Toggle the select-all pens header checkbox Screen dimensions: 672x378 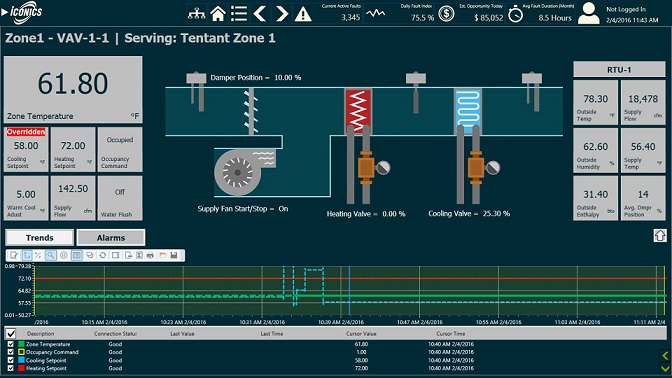pyautogui.click(x=11, y=333)
